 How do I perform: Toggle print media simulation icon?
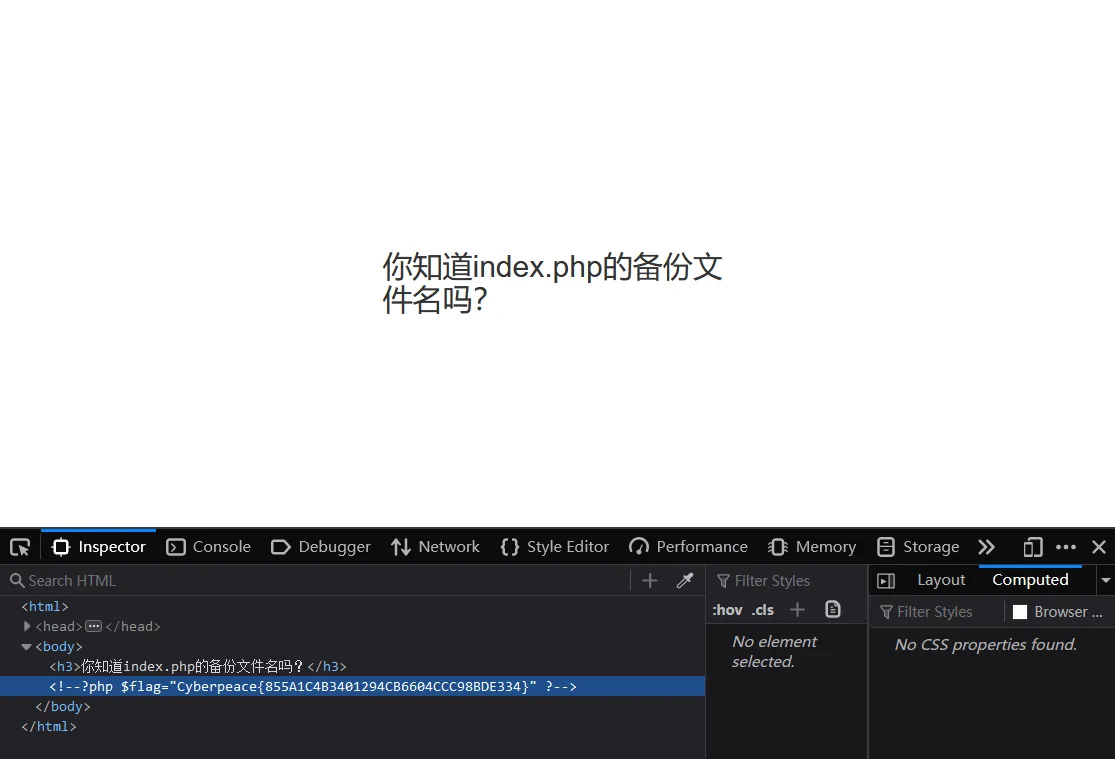point(833,610)
